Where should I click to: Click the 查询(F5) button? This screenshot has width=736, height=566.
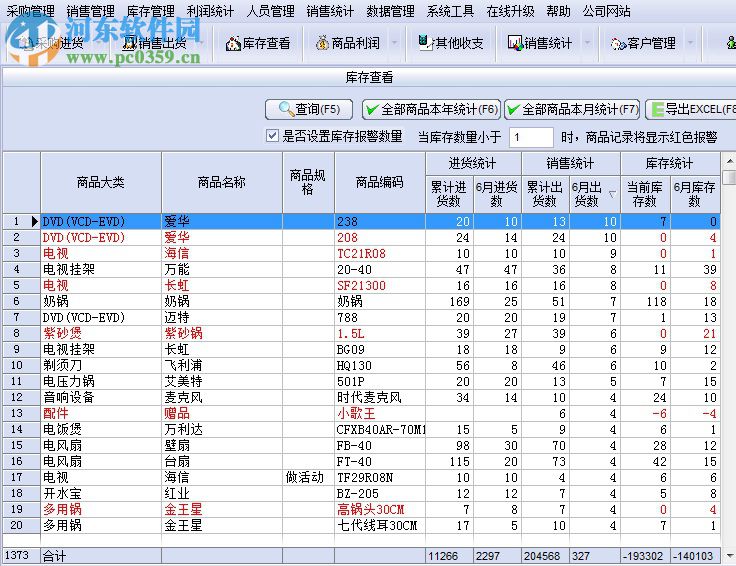point(309,109)
